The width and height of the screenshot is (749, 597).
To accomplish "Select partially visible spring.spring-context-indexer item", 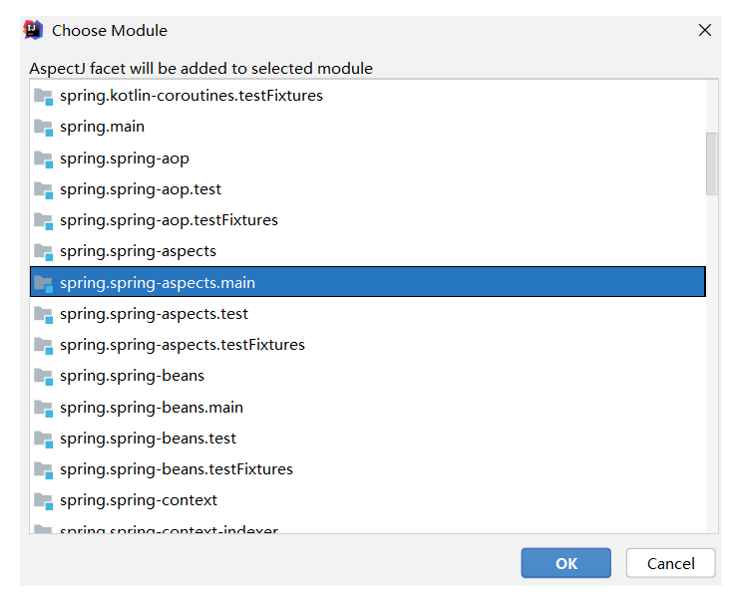I will pyautogui.click(x=168, y=530).
